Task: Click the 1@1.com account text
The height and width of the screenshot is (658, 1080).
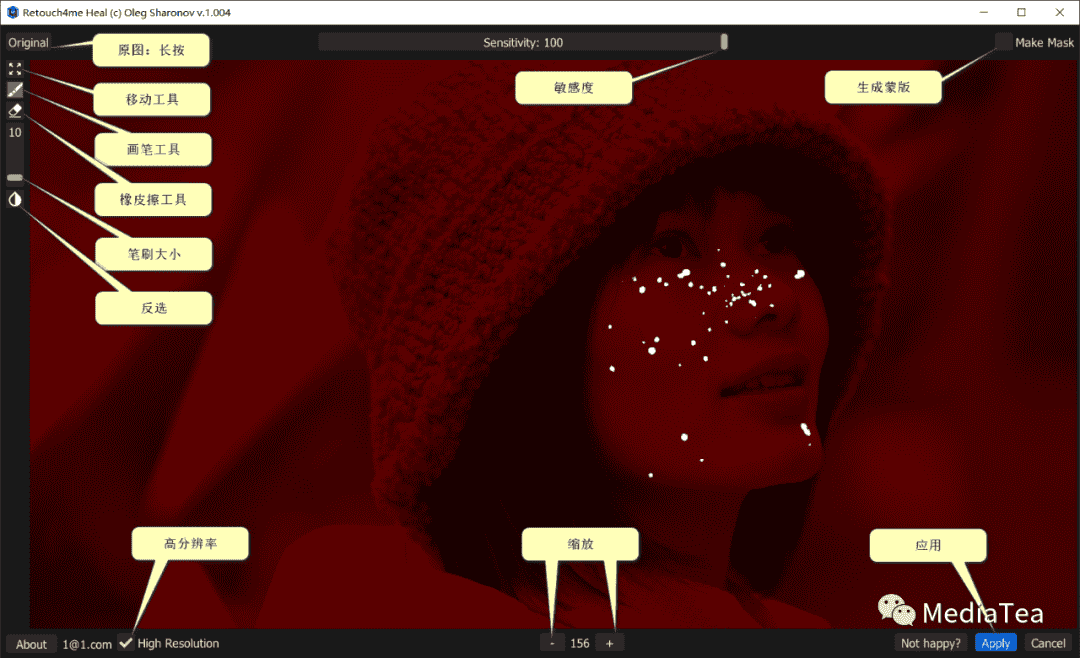Action: (x=87, y=644)
